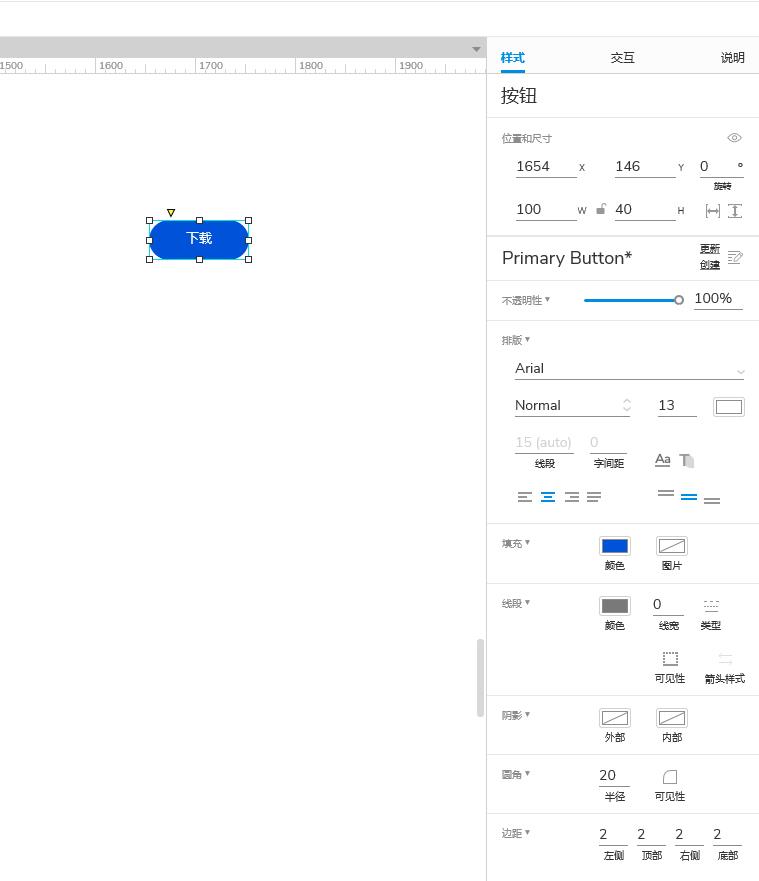759x881 pixels.
Task: Align text left
Action: [525, 497]
